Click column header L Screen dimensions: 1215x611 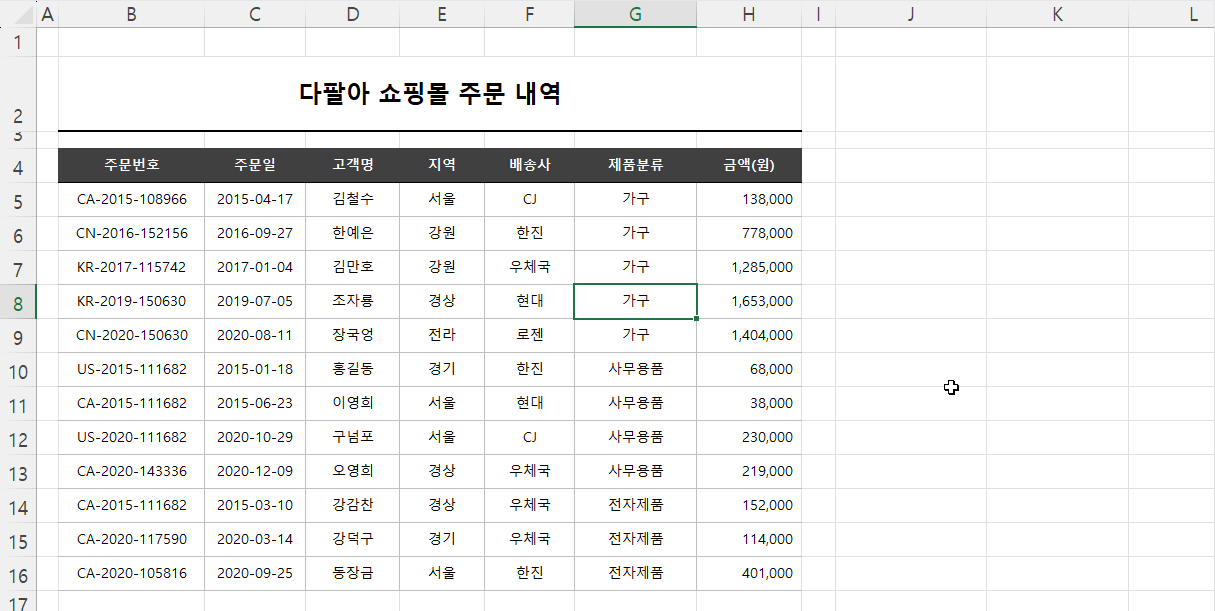(1192, 14)
